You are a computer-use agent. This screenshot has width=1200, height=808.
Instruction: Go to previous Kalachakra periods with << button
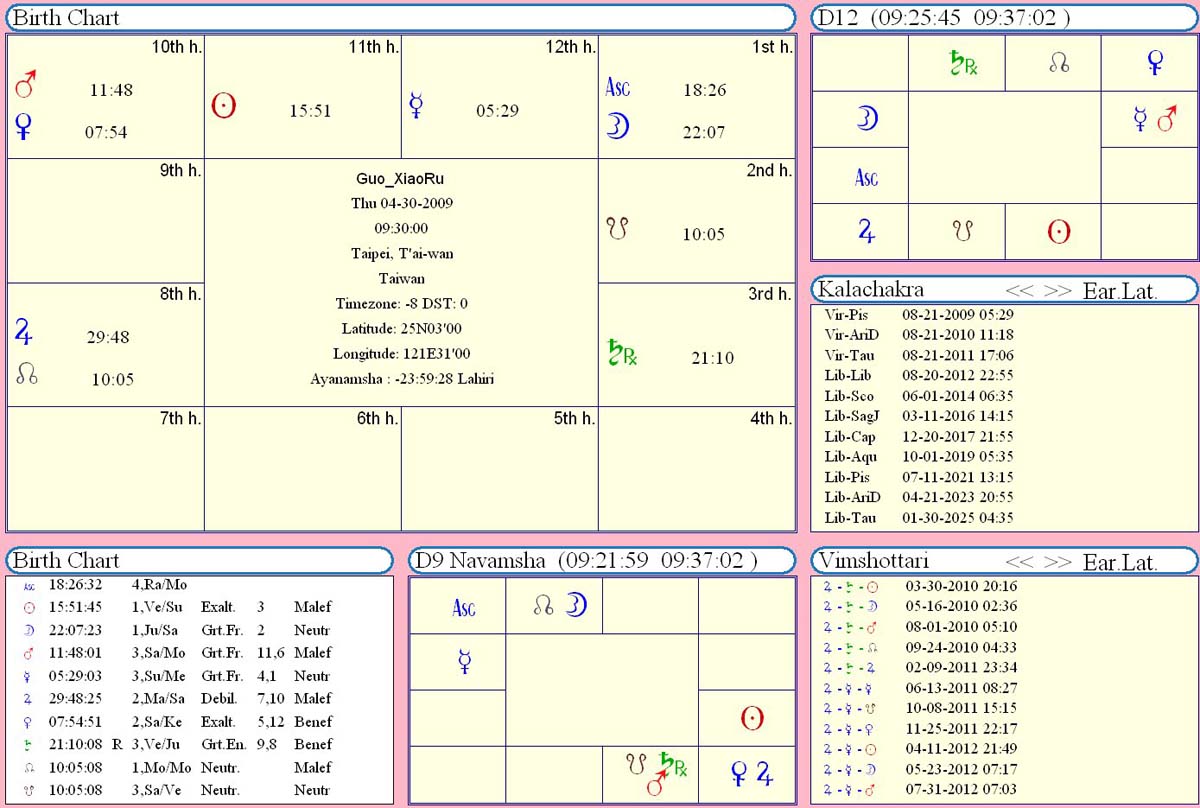1019,290
